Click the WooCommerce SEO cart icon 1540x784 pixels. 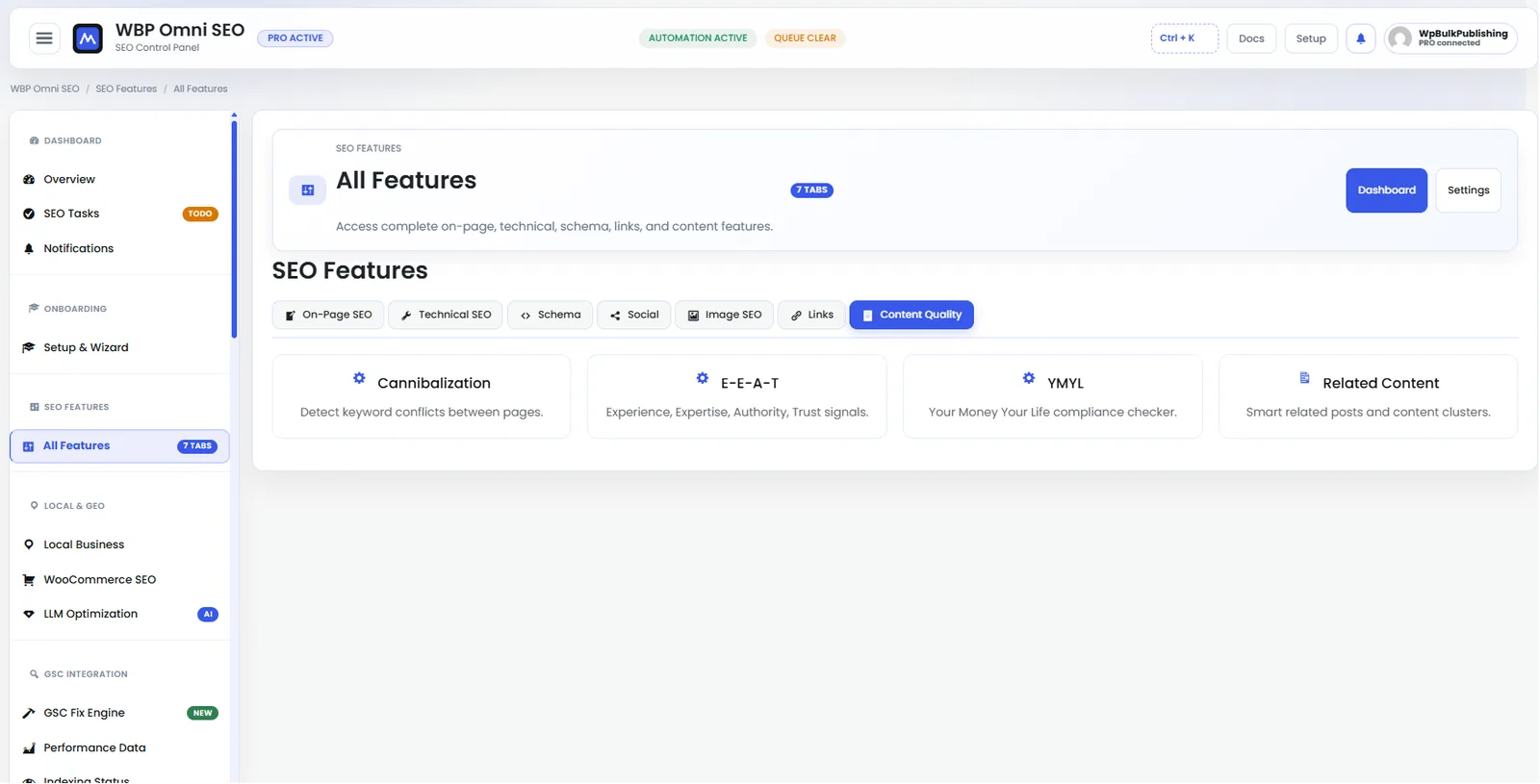pyautogui.click(x=29, y=580)
